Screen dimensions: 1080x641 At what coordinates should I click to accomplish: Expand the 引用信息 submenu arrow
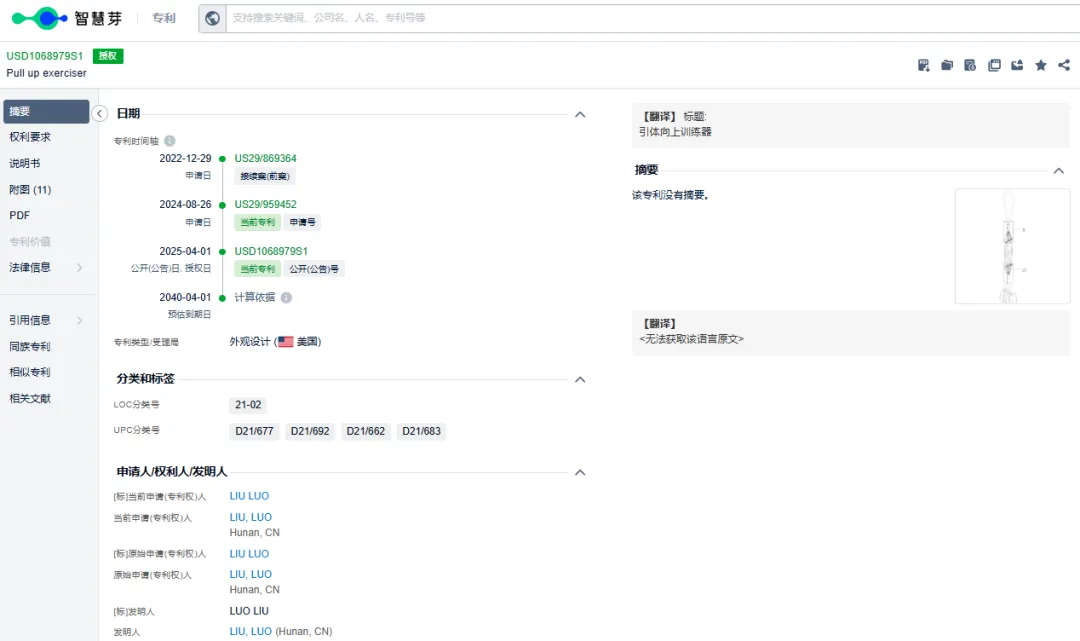[79, 320]
